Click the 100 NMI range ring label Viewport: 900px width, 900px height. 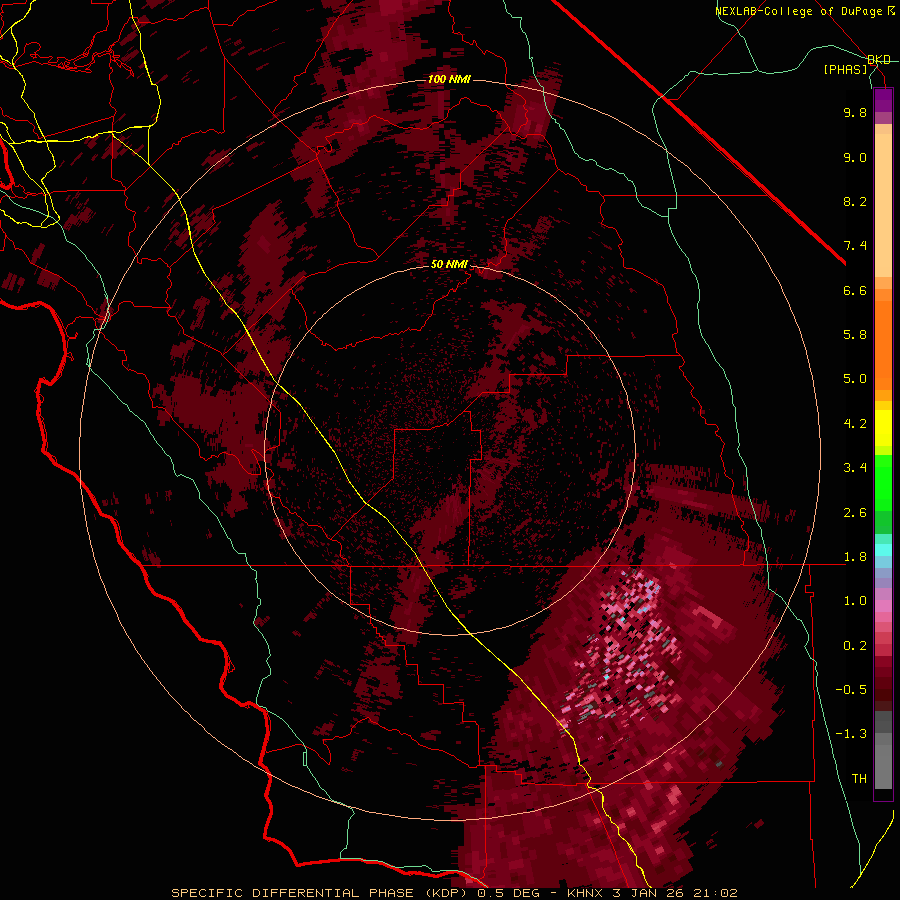[449, 79]
